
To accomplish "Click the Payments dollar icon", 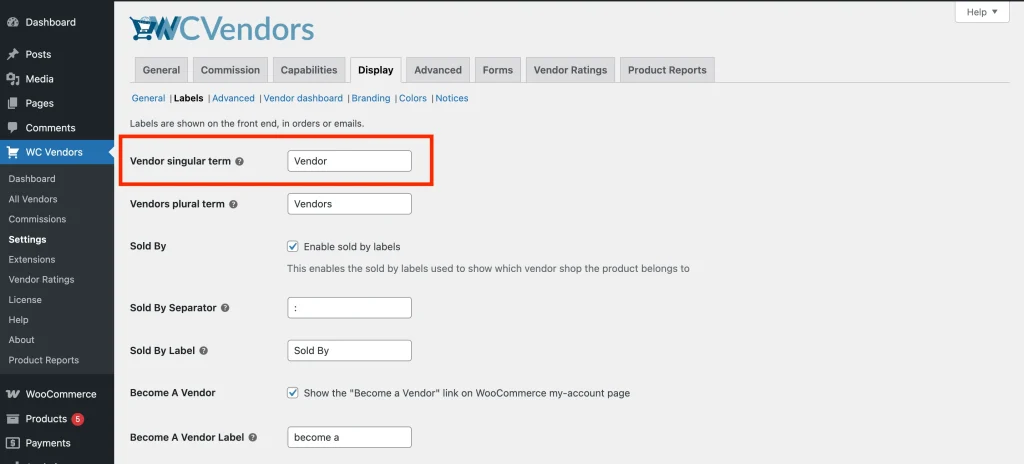I will point(12,443).
